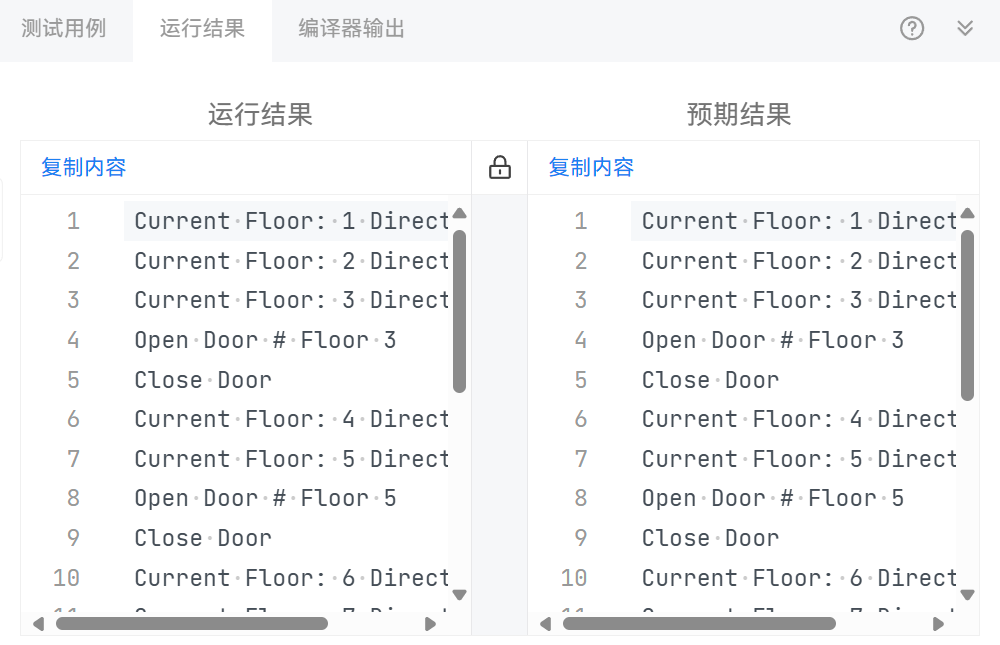This screenshot has height=645, width=1000.
Task: Copy content of the 预期结果 output
Action: pyautogui.click(x=591, y=168)
